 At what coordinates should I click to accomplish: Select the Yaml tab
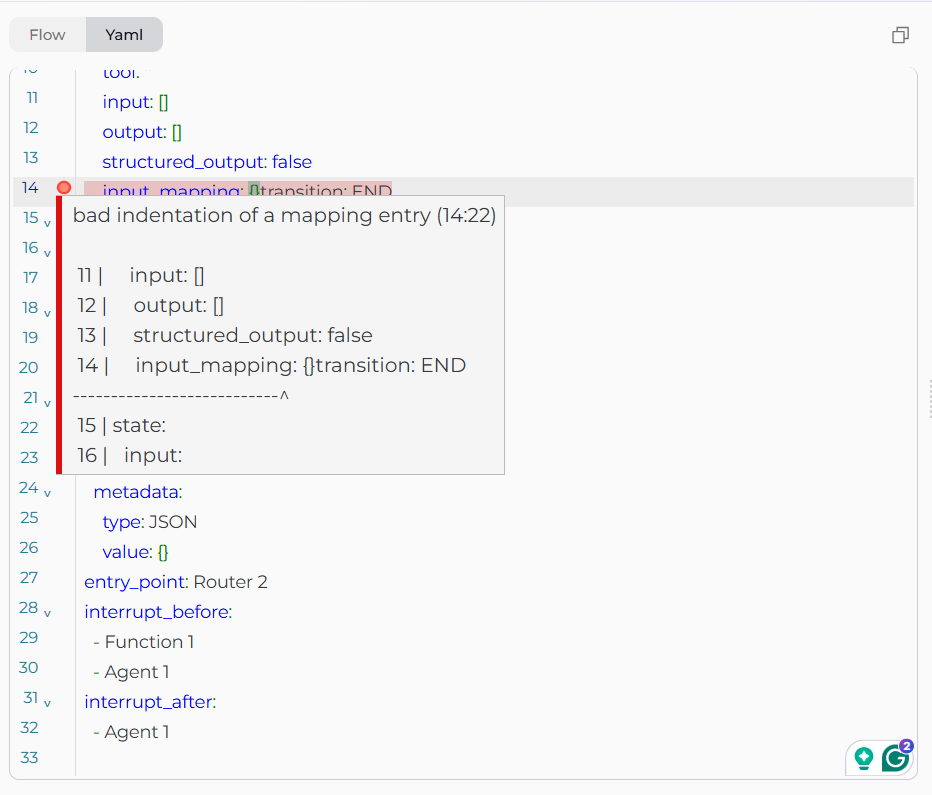click(124, 35)
